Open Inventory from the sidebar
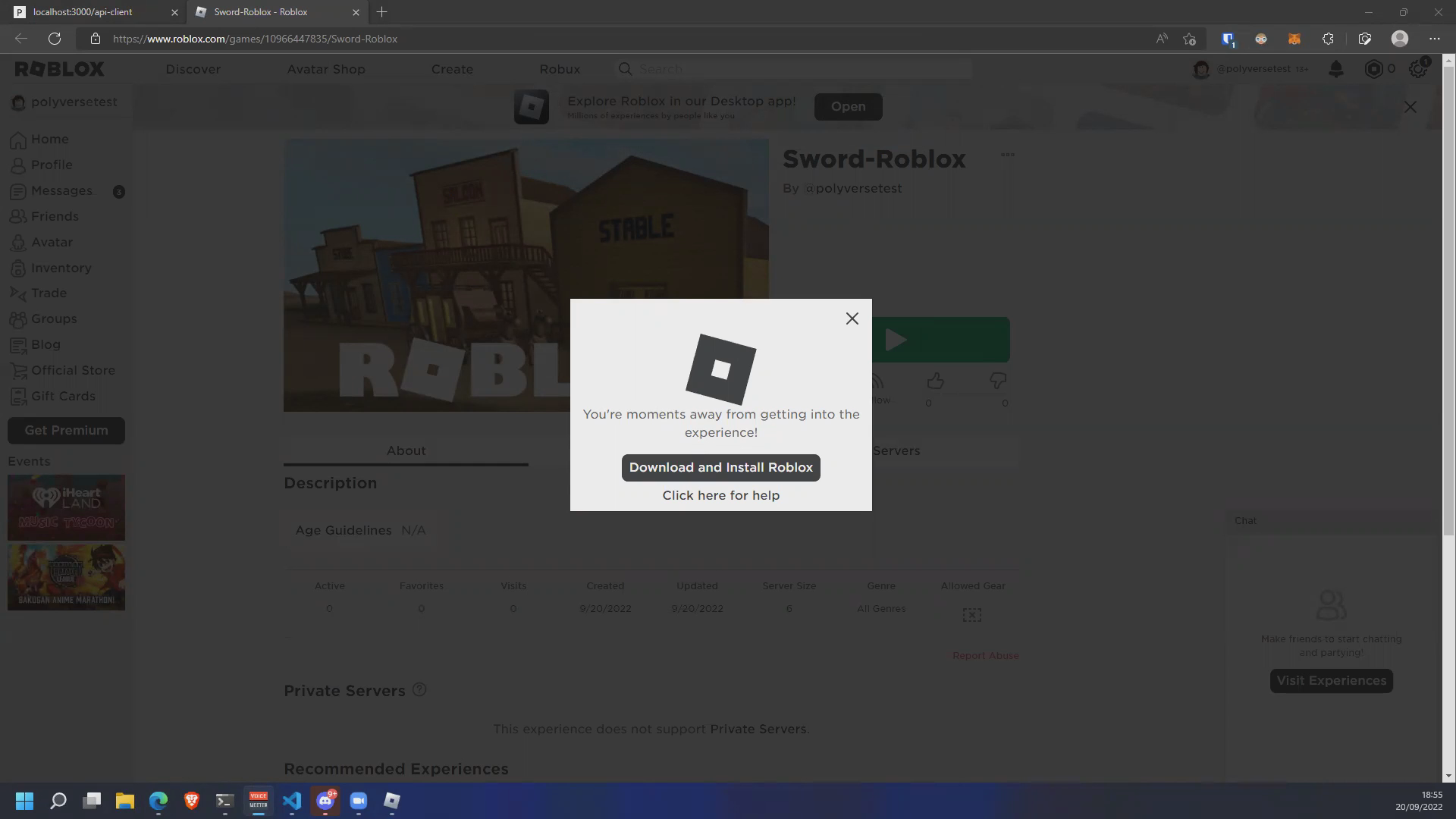This screenshot has height=819, width=1456. tap(61, 268)
